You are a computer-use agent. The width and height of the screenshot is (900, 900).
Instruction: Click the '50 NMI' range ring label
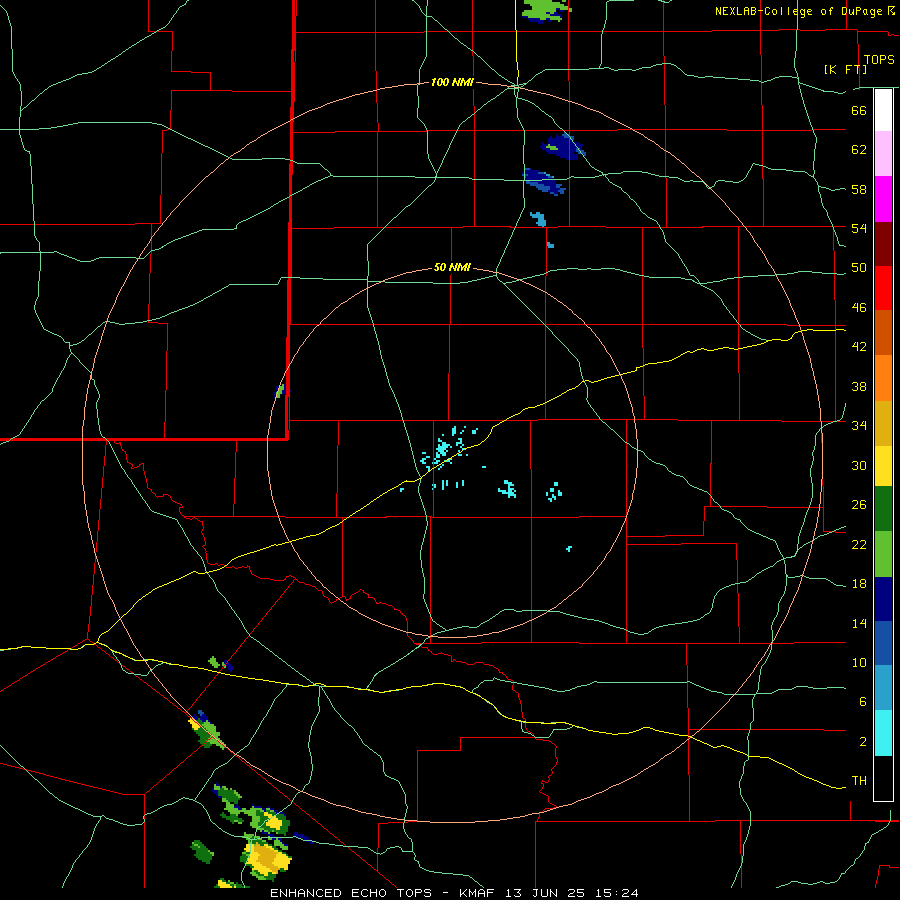(452, 267)
